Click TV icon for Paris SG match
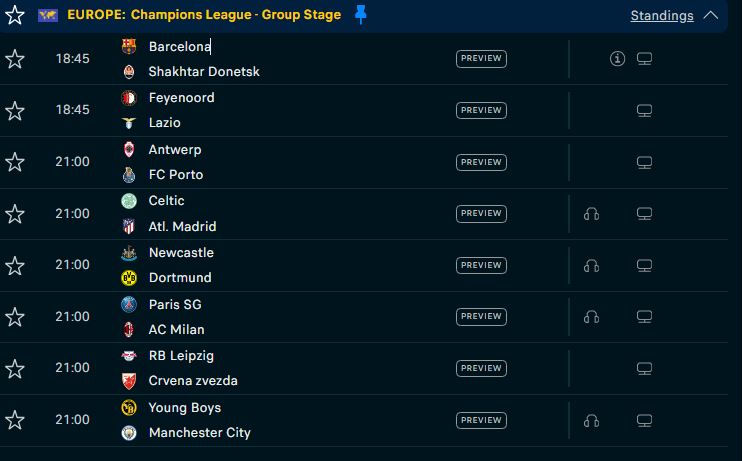 click(x=645, y=317)
